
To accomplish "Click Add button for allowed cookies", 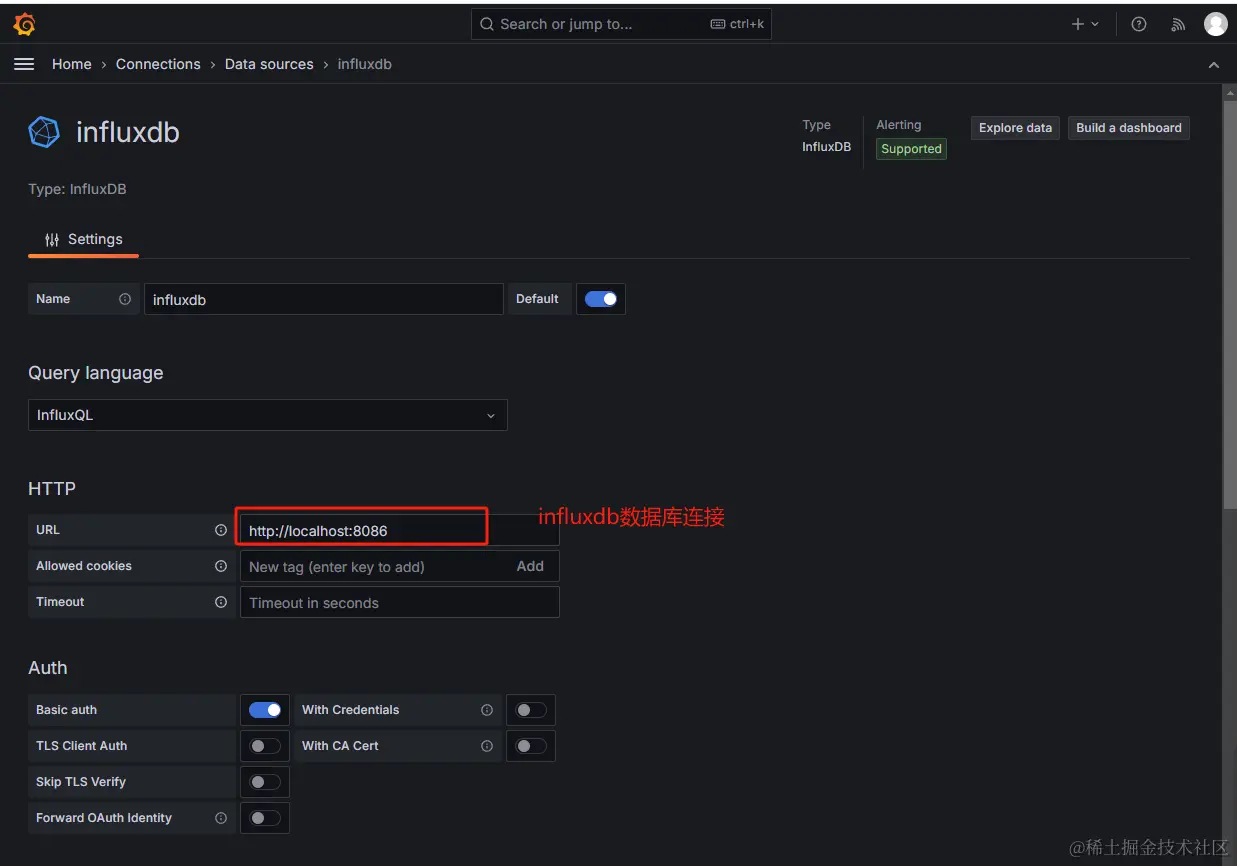I will tap(530, 566).
